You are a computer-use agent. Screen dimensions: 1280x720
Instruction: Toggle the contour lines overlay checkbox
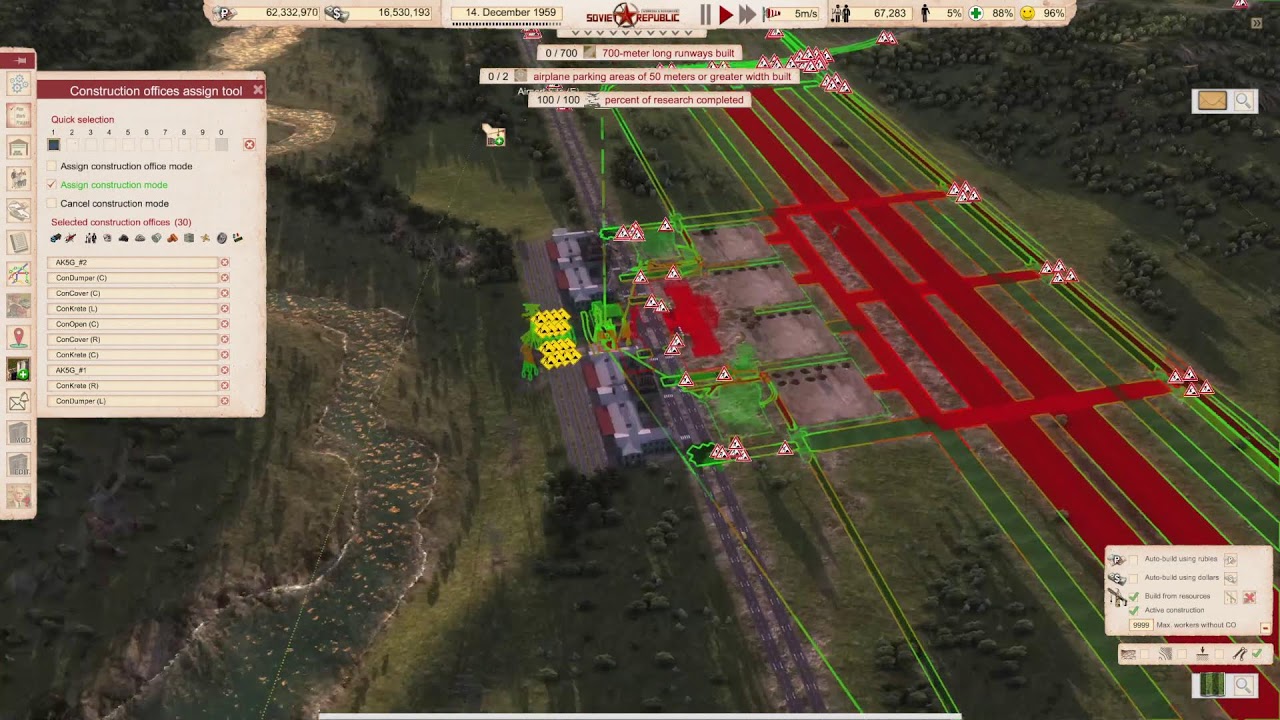pos(1183,655)
